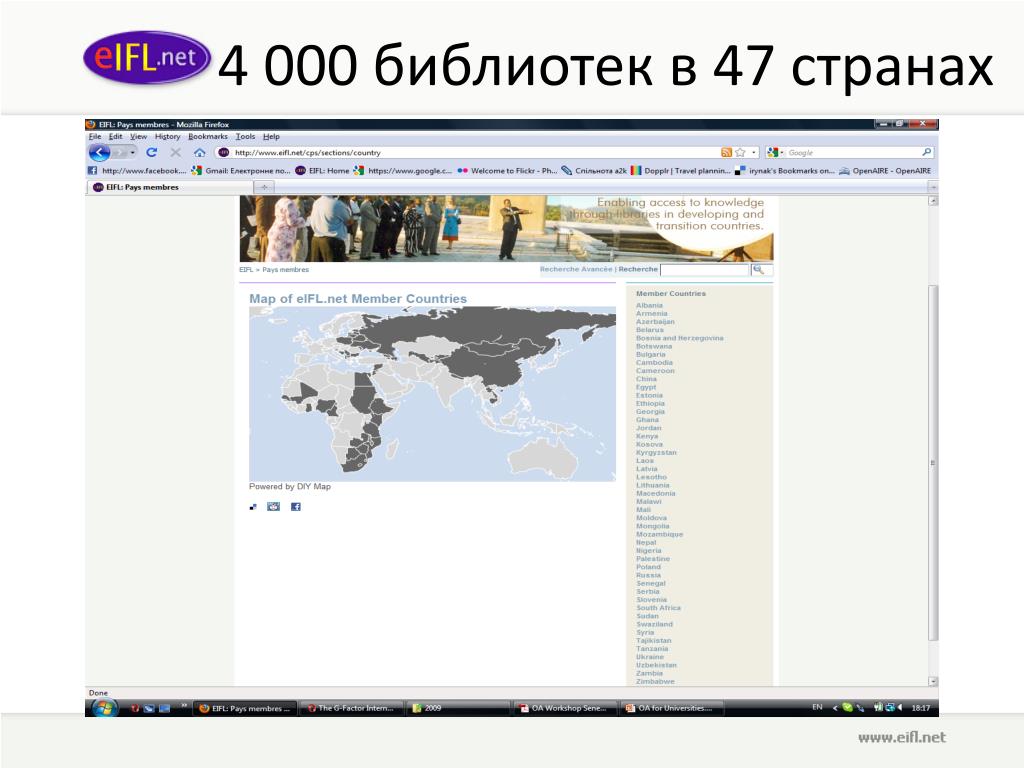Click the EIFL: Pays membres taskbar button

[x=246, y=708]
